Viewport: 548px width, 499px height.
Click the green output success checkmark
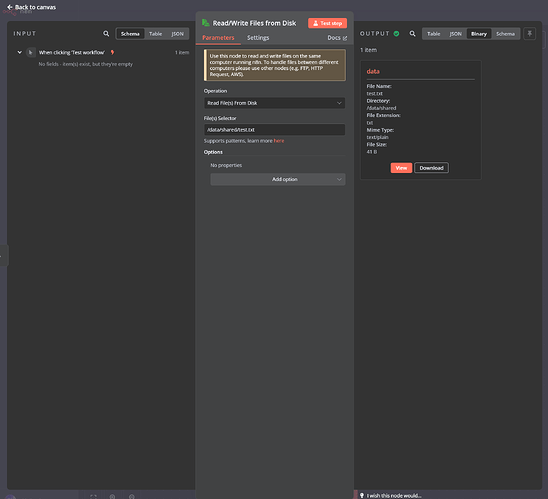coord(396,34)
